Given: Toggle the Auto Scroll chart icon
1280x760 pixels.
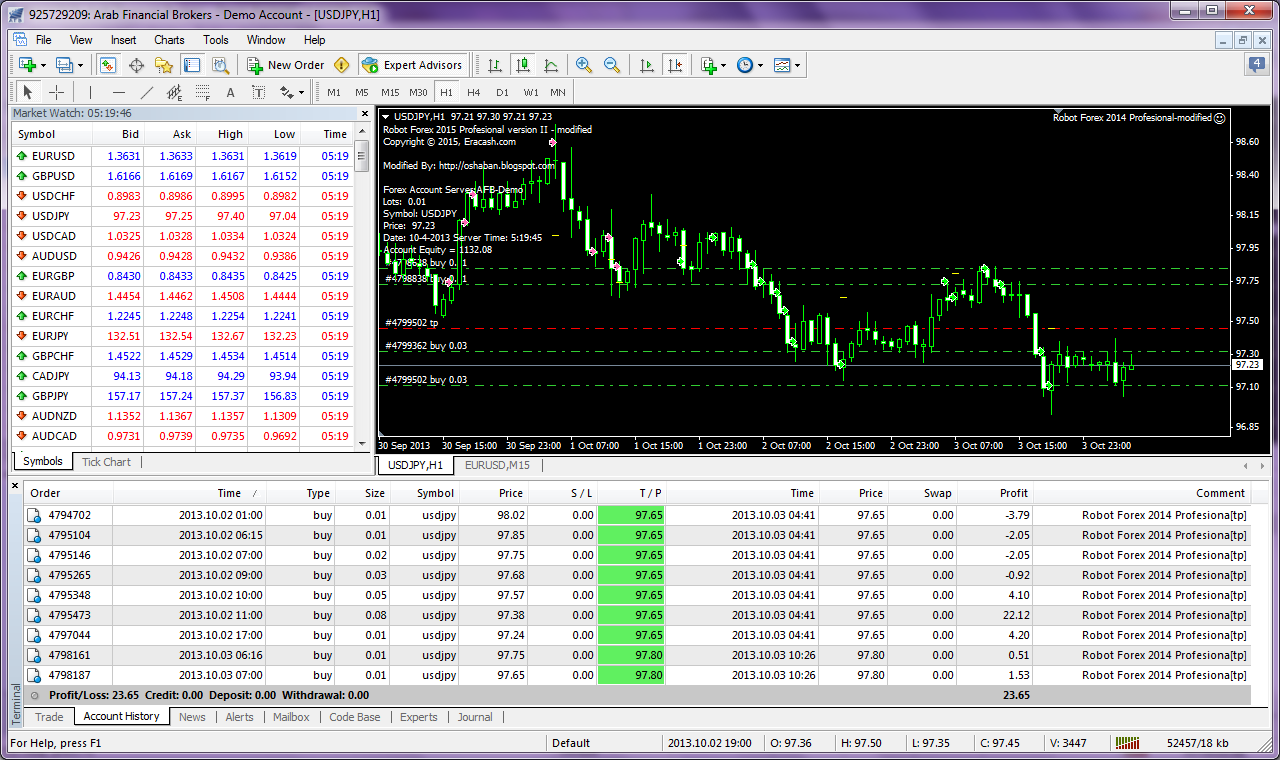Looking at the screenshot, I should [x=646, y=65].
